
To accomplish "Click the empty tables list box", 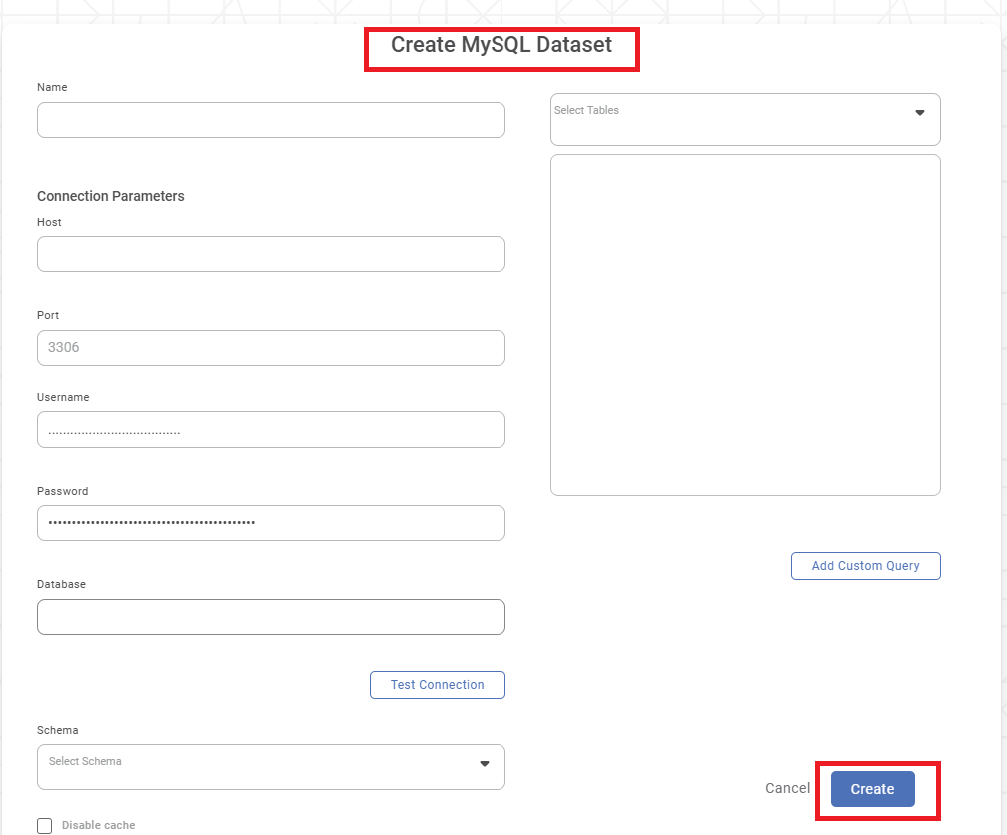I will (745, 325).
